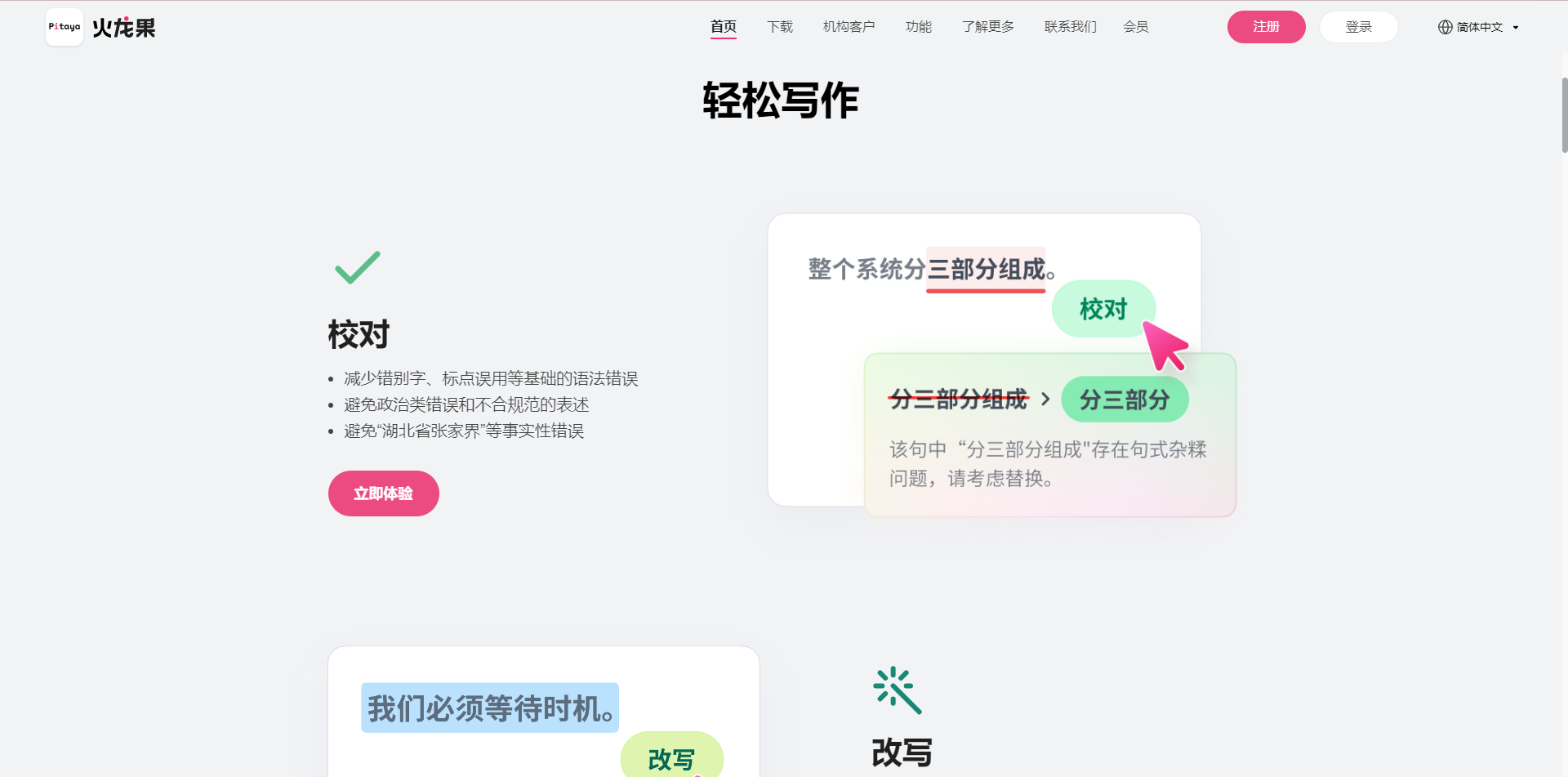Click the highlighted sentence 我们必须等待时机
Screen dimensions: 1568x777
[489, 707]
